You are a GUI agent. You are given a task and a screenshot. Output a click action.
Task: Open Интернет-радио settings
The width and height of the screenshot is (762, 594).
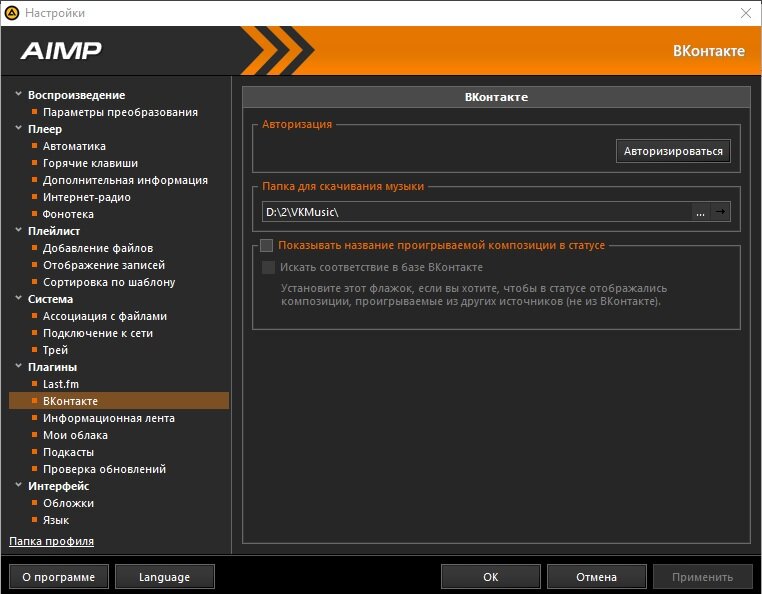pos(87,197)
